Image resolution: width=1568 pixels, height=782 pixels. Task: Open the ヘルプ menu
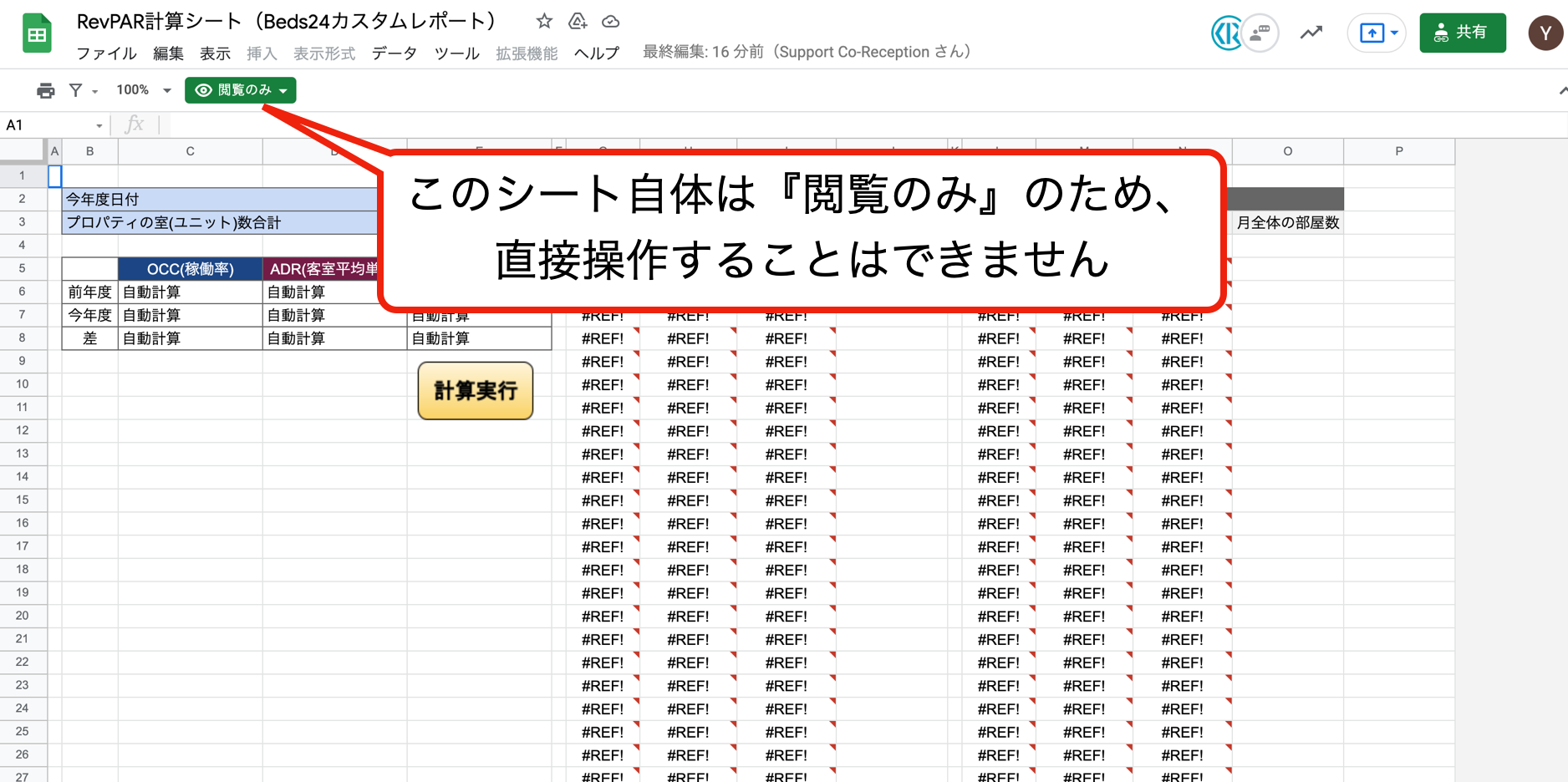[x=596, y=53]
